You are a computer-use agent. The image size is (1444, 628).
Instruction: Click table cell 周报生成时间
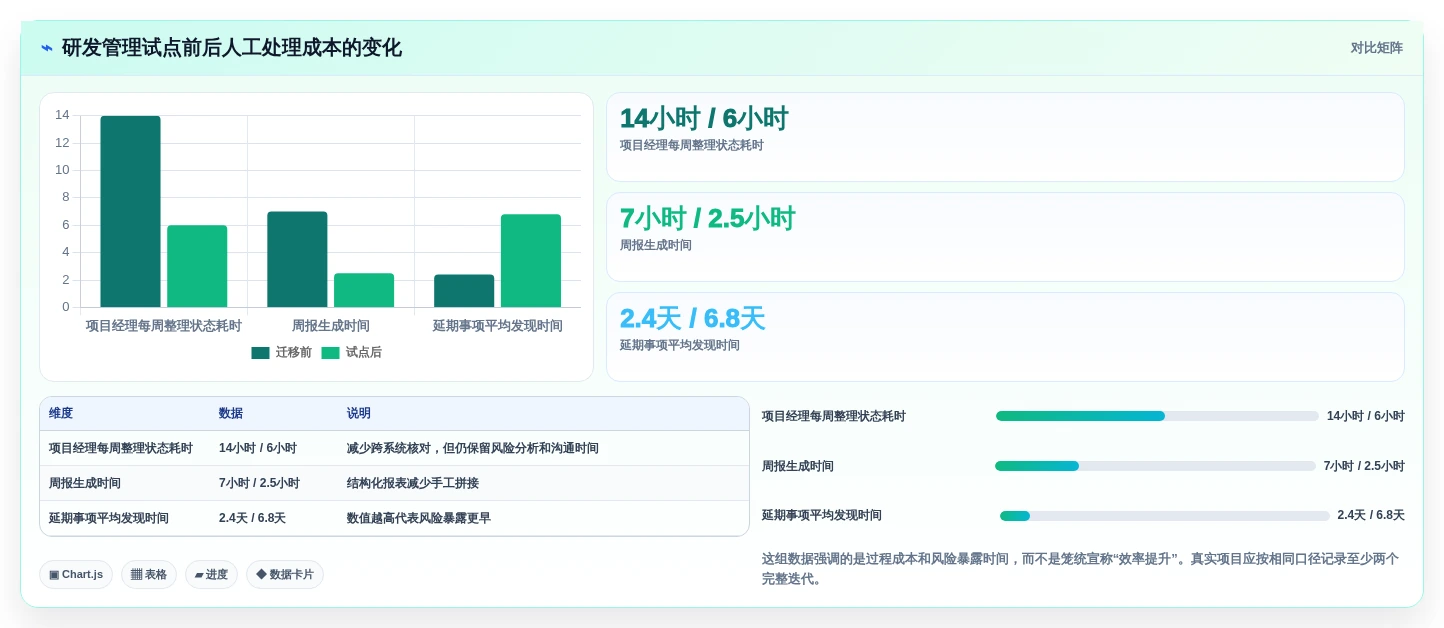tap(85, 483)
